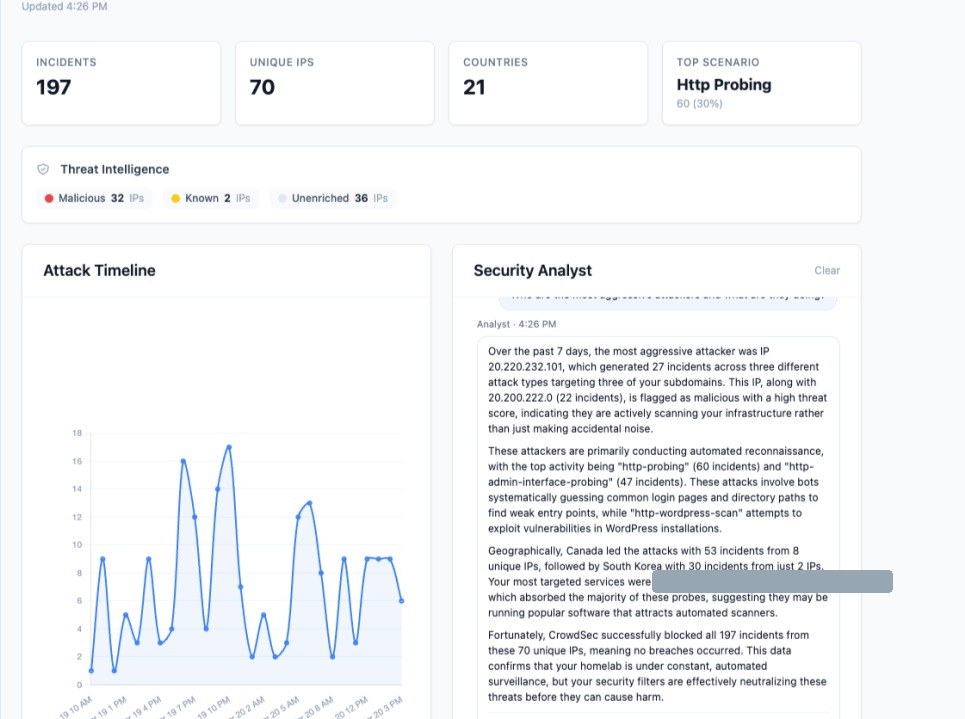Open the Incidents 197 card
This screenshot has height=719, width=965.
click(121, 83)
